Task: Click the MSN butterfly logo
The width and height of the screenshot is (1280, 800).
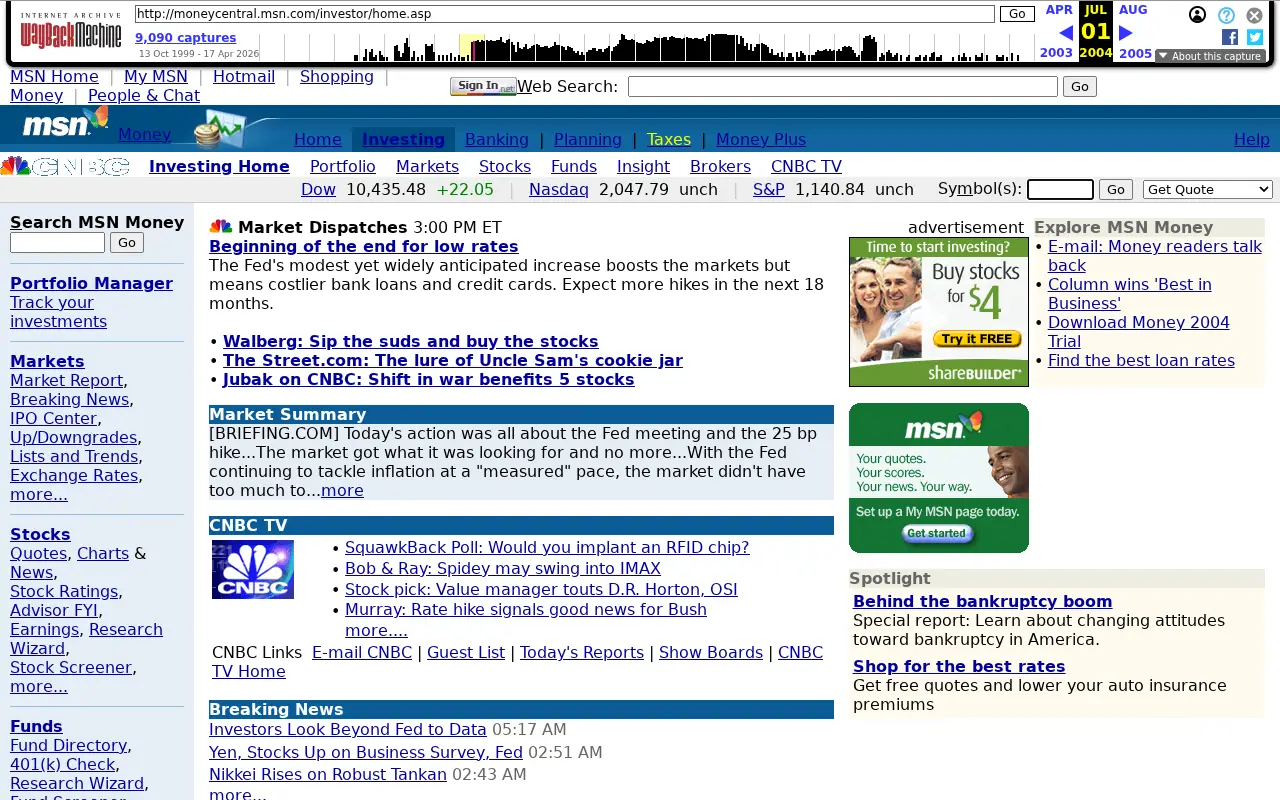Action: click(65, 124)
